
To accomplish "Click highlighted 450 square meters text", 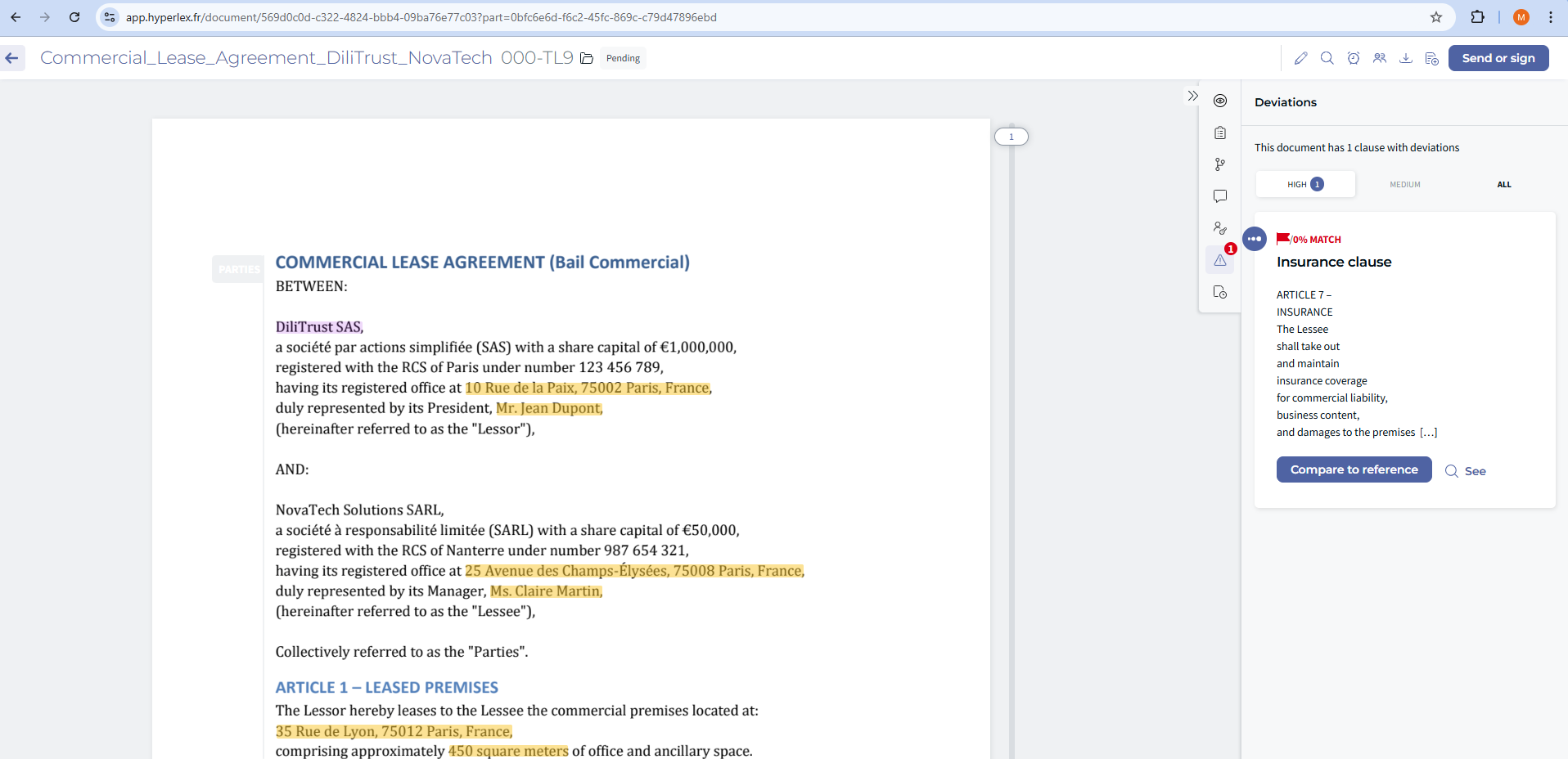I will 508,751.
